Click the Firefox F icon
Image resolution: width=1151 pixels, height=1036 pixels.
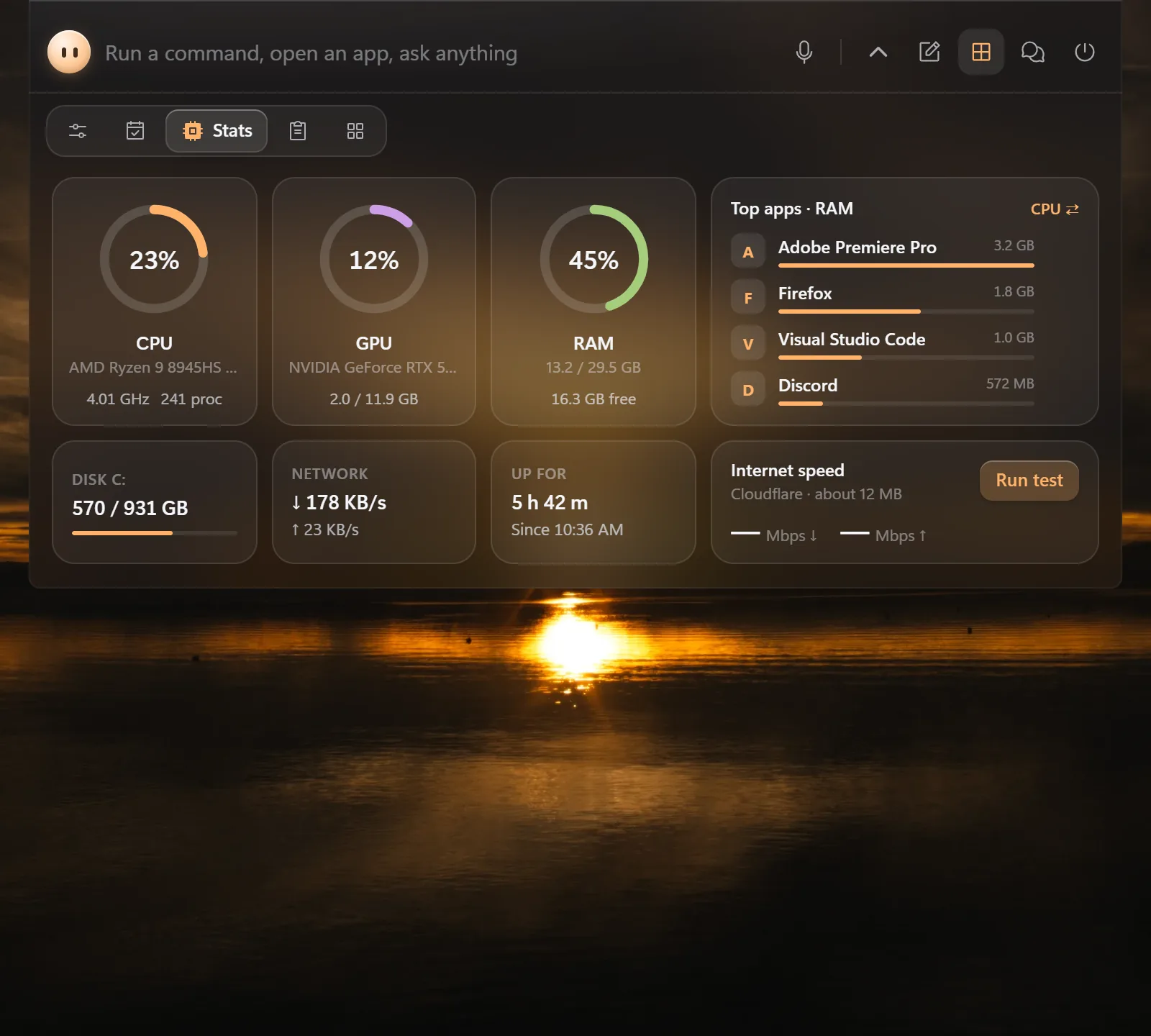coord(748,298)
